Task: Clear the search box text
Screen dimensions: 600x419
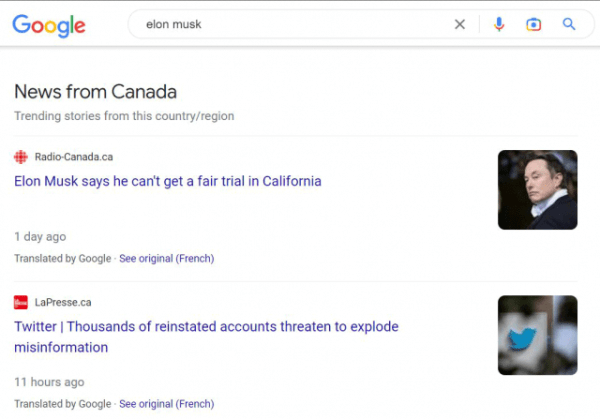Action: [460, 25]
